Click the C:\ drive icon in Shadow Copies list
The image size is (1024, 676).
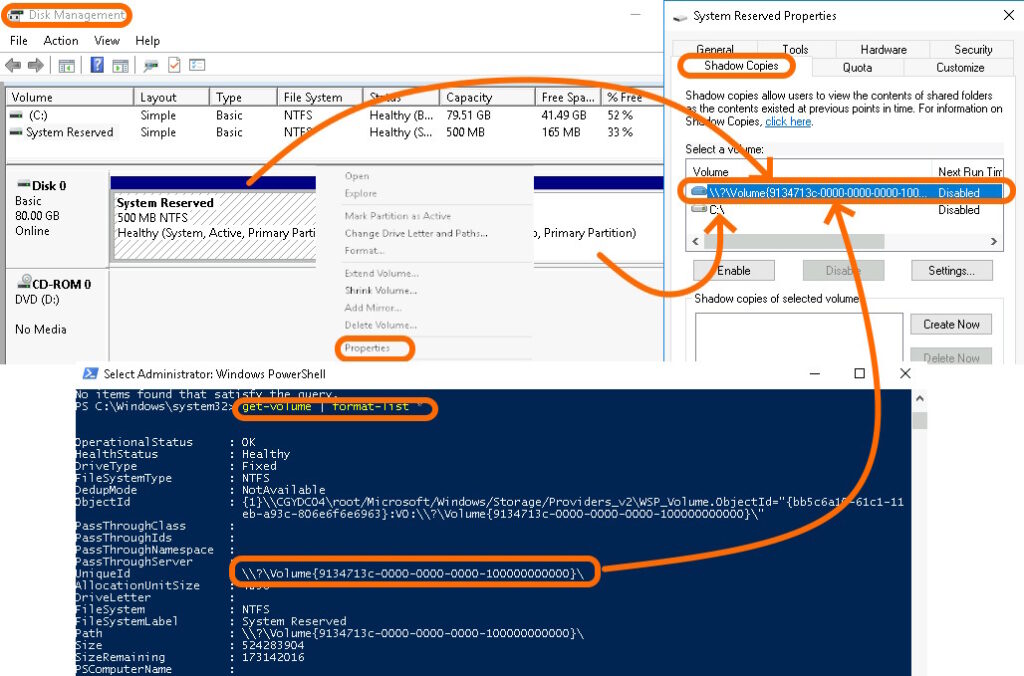coord(699,211)
